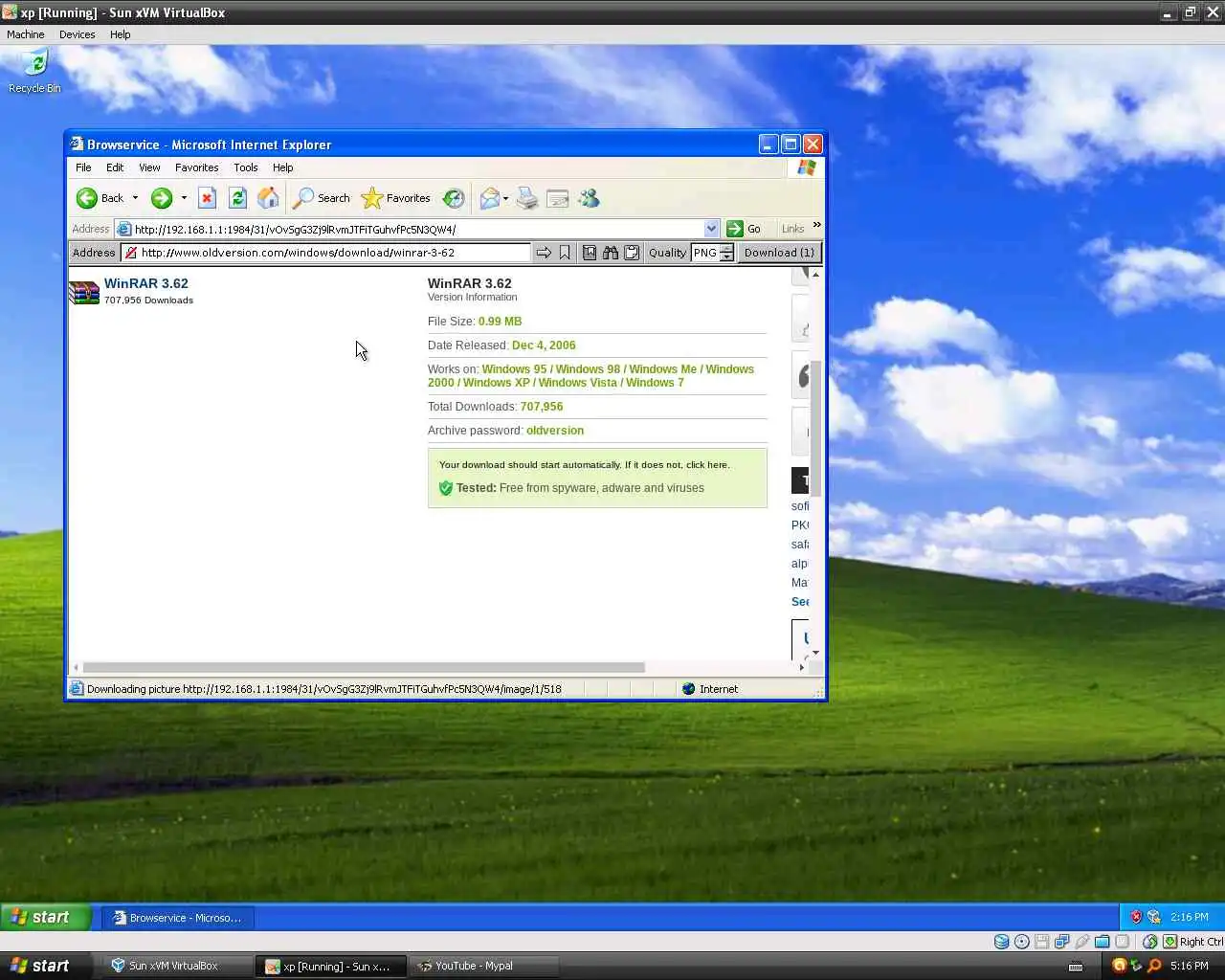Expand the Back button history dropdown
The width and height of the screenshot is (1225, 980).
coord(135,198)
